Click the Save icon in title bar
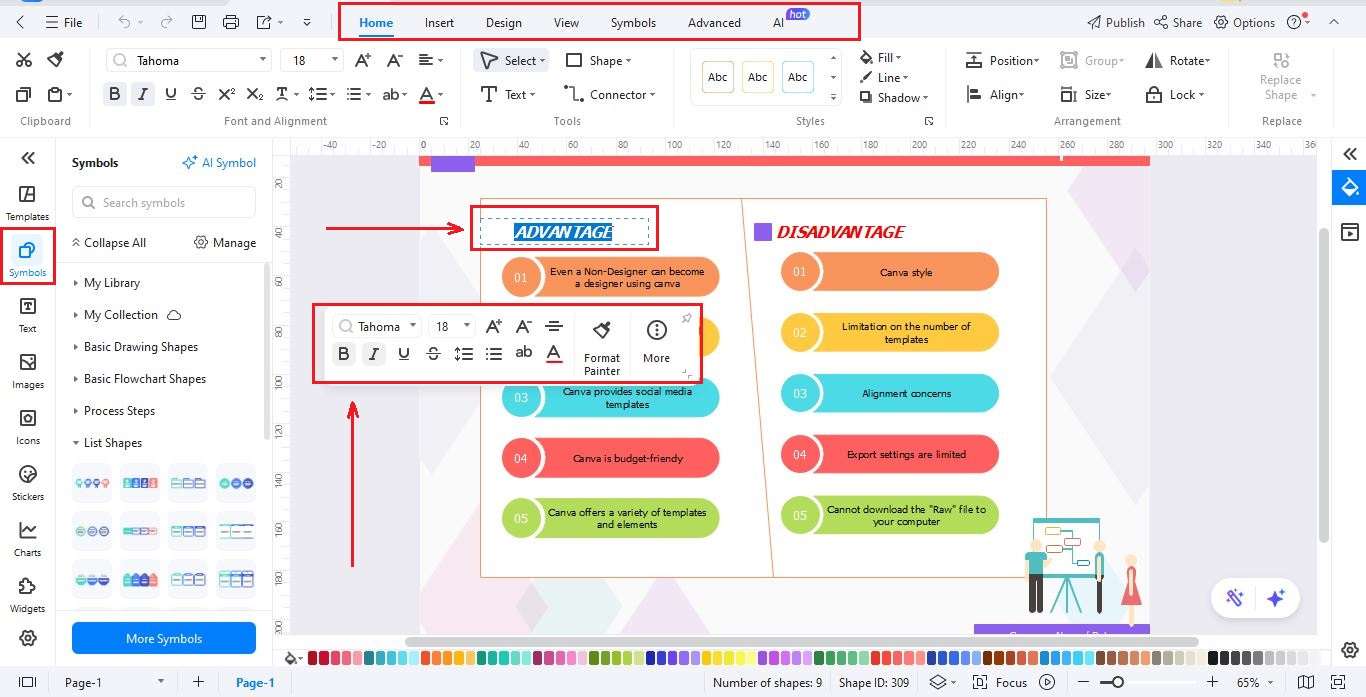1366x697 pixels. coord(199,21)
